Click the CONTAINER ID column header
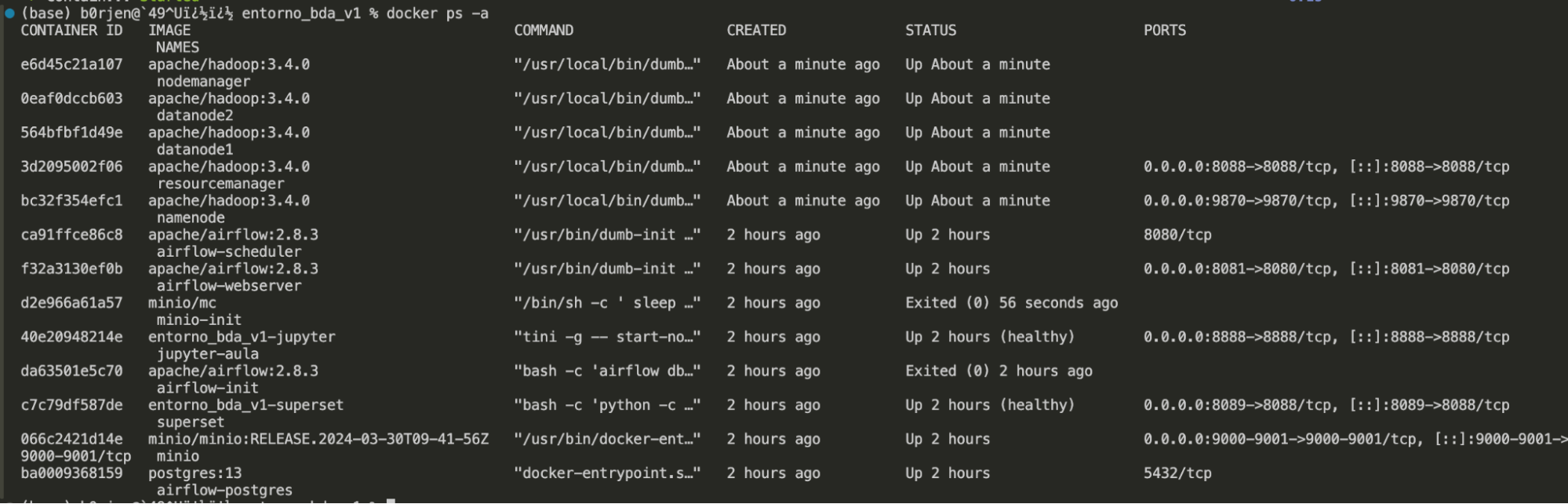 pyautogui.click(x=71, y=31)
